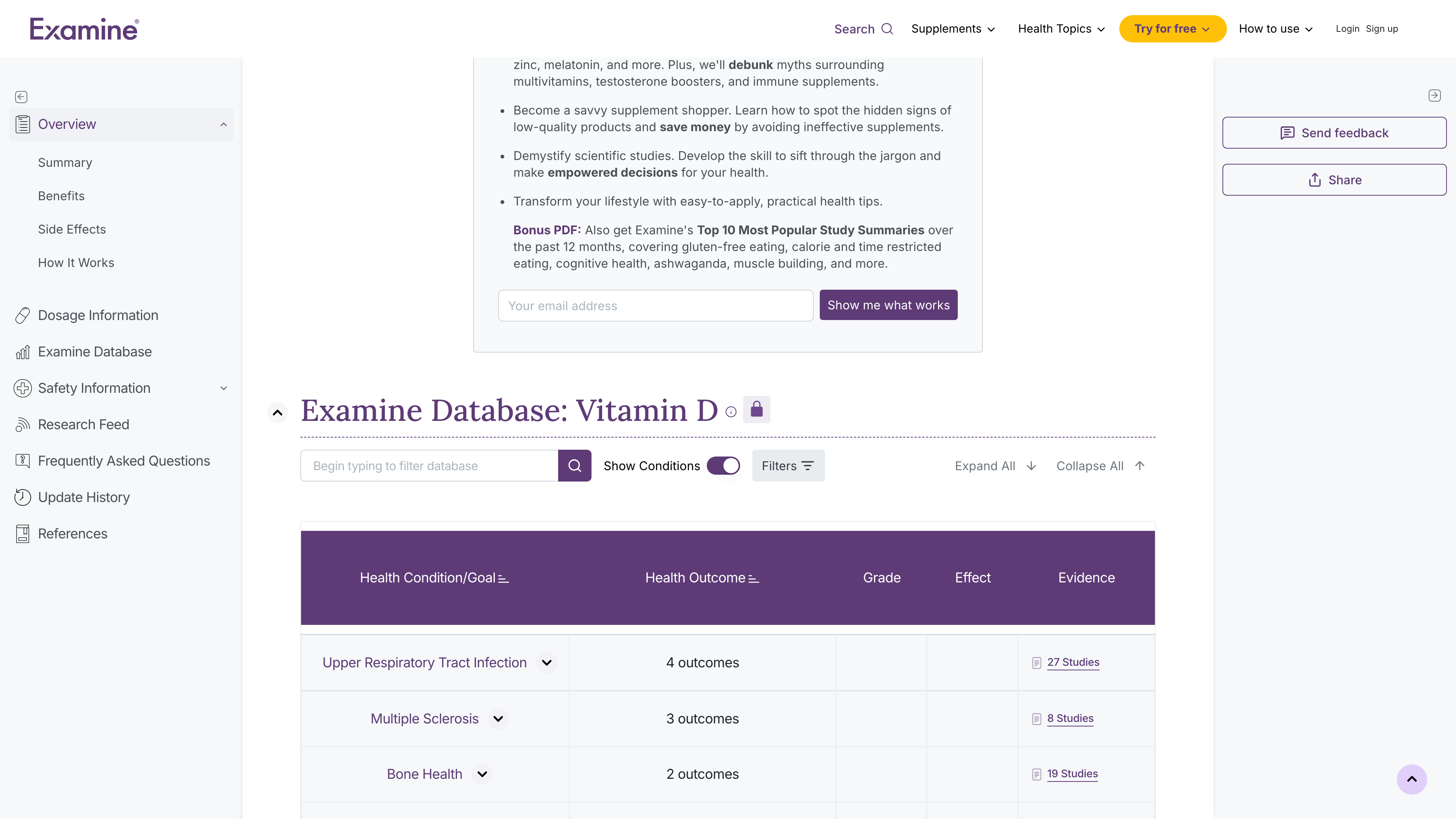Click the Overview clipboard icon
This screenshot has width=1456, height=819.
tap(23, 124)
